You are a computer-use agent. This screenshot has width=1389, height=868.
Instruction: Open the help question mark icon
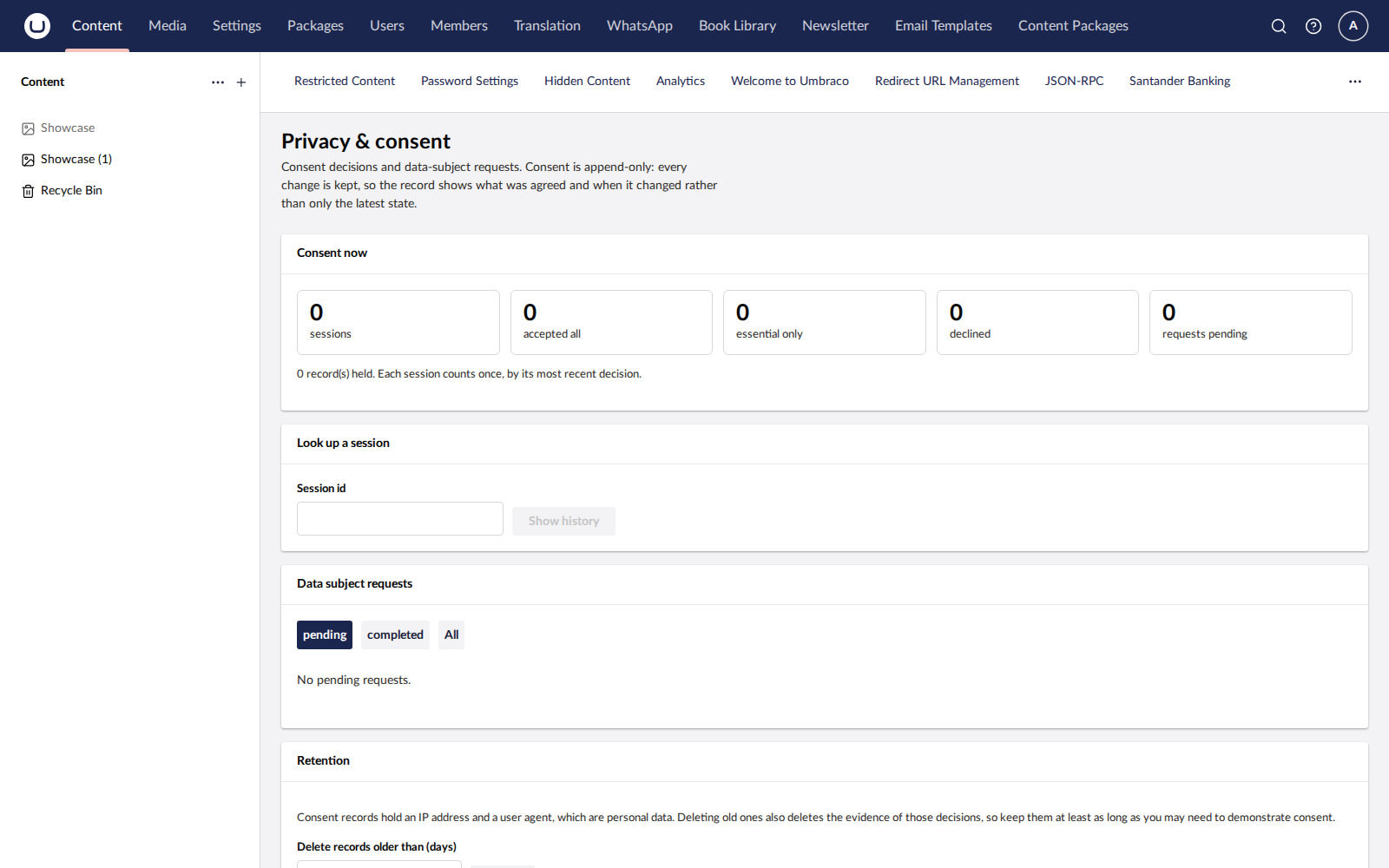coord(1313,26)
